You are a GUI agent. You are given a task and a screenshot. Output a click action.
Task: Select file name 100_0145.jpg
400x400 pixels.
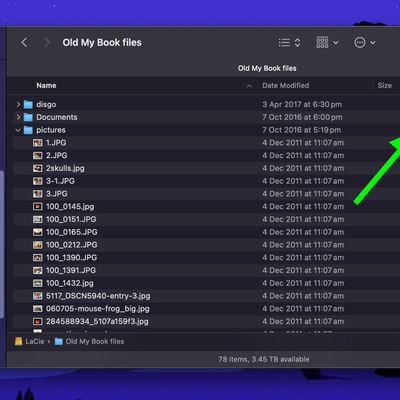pos(70,206)
